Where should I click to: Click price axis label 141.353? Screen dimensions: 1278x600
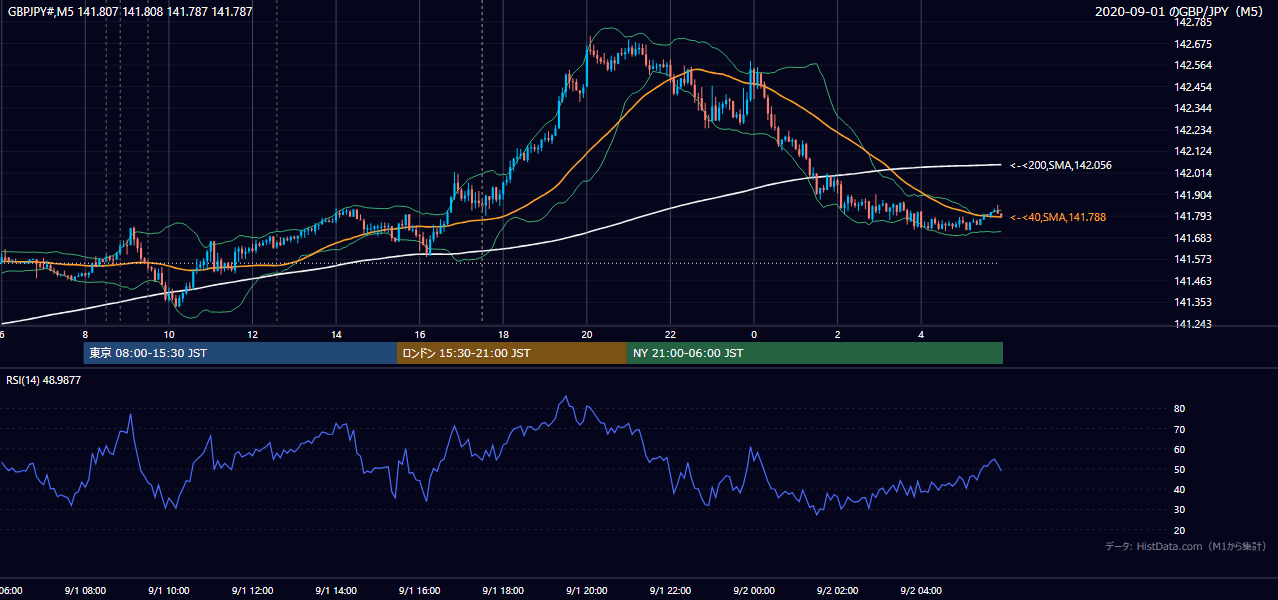(x=1193, y=302)
